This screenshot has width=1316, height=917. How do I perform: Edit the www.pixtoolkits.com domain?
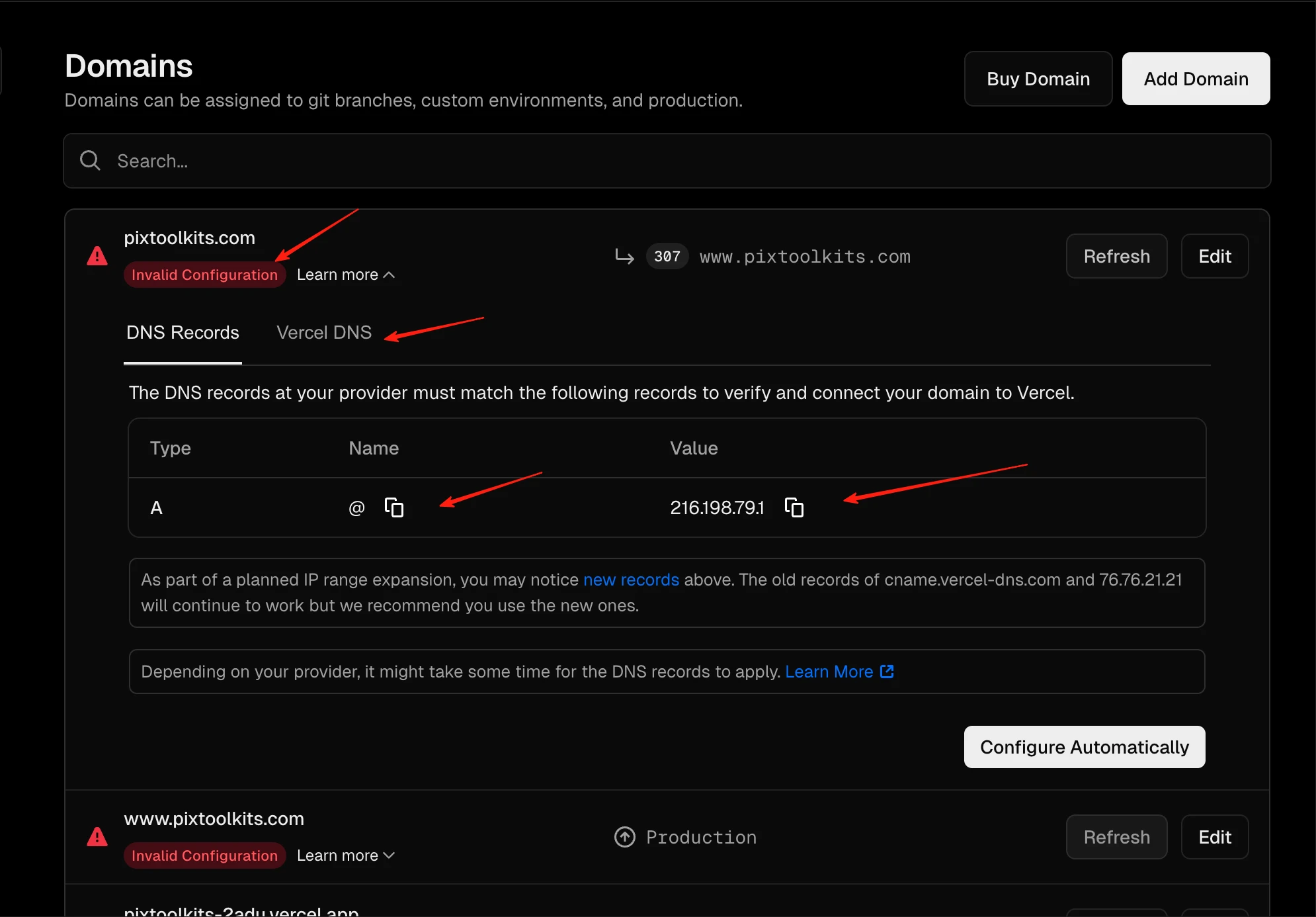pyautogui.click(x=1215, y=837)
